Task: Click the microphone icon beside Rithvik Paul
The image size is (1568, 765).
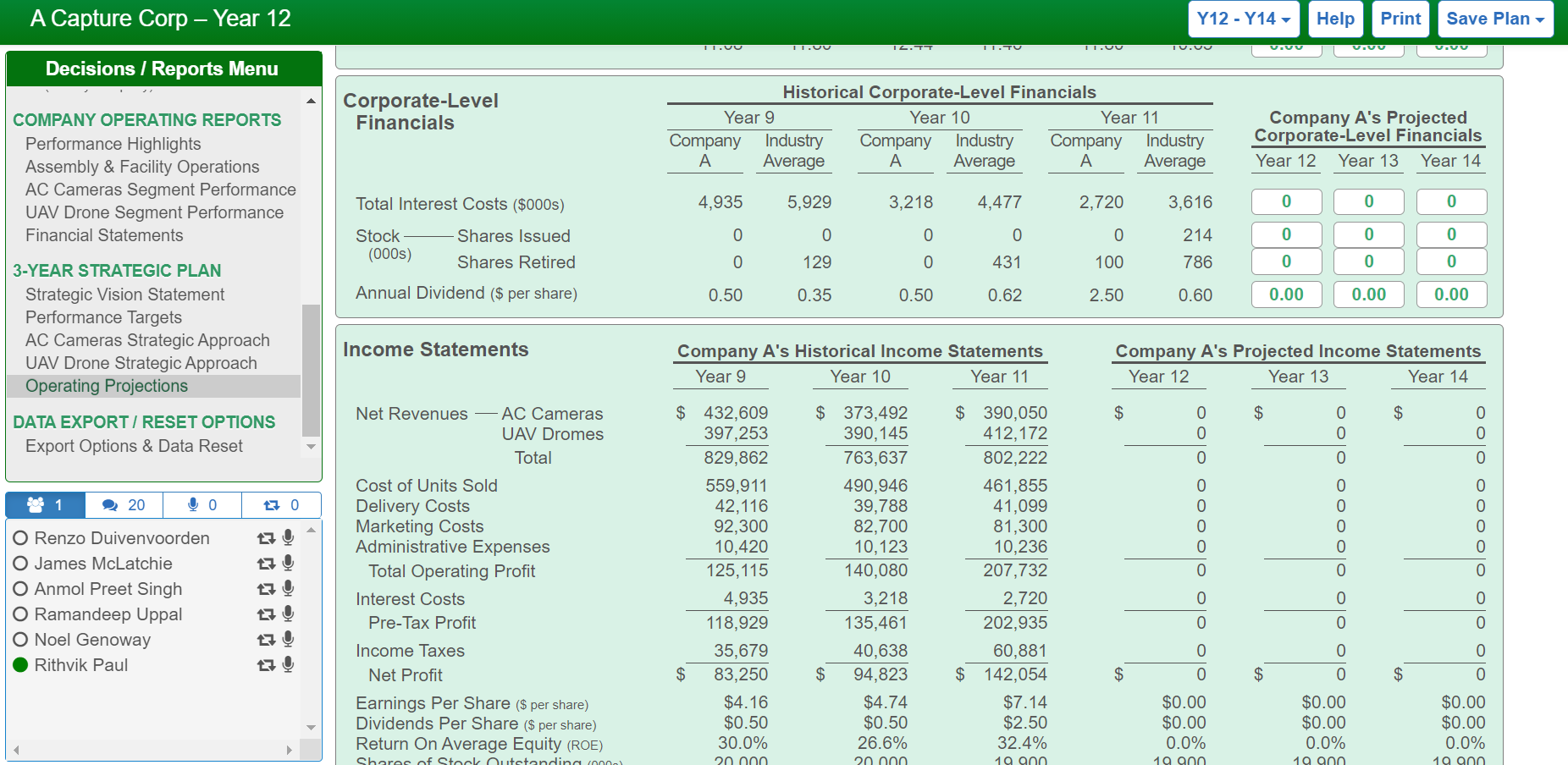Action: point(288,664)
